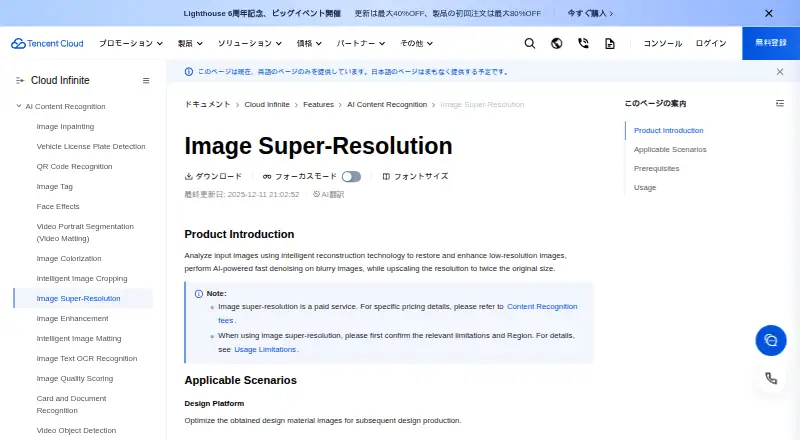Open the search magnifier icon
Screen dimensions: 800x440
click(x=530, y=43)
